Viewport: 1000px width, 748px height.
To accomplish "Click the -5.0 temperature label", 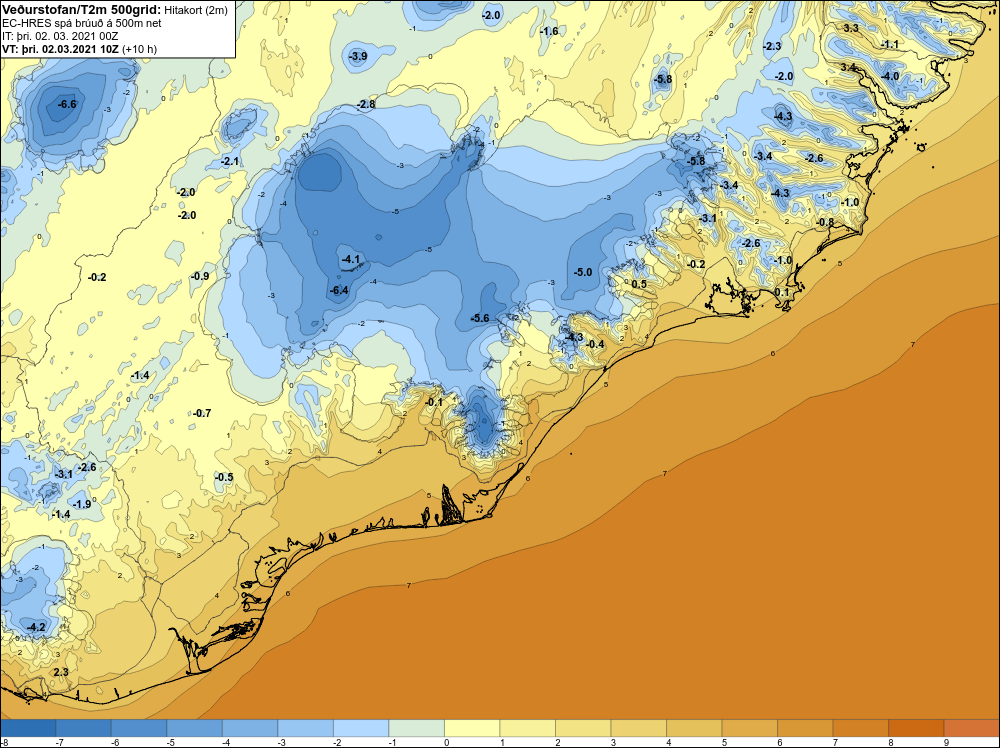I will pyautogui.click(x=583, y=272).
